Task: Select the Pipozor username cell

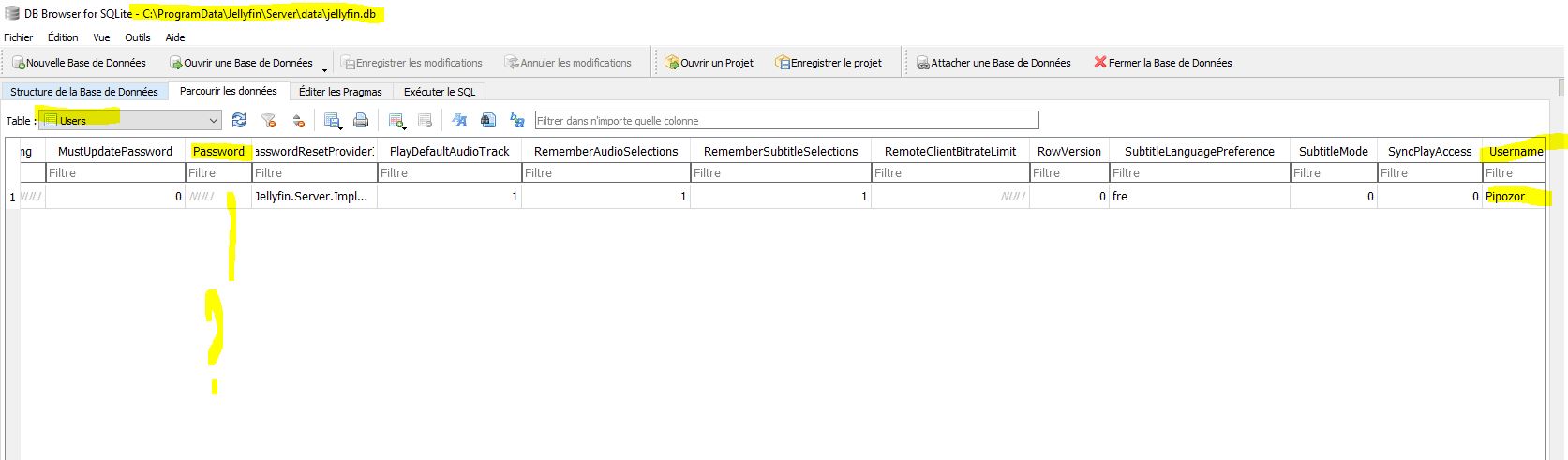Action: tap(1513, 197)
